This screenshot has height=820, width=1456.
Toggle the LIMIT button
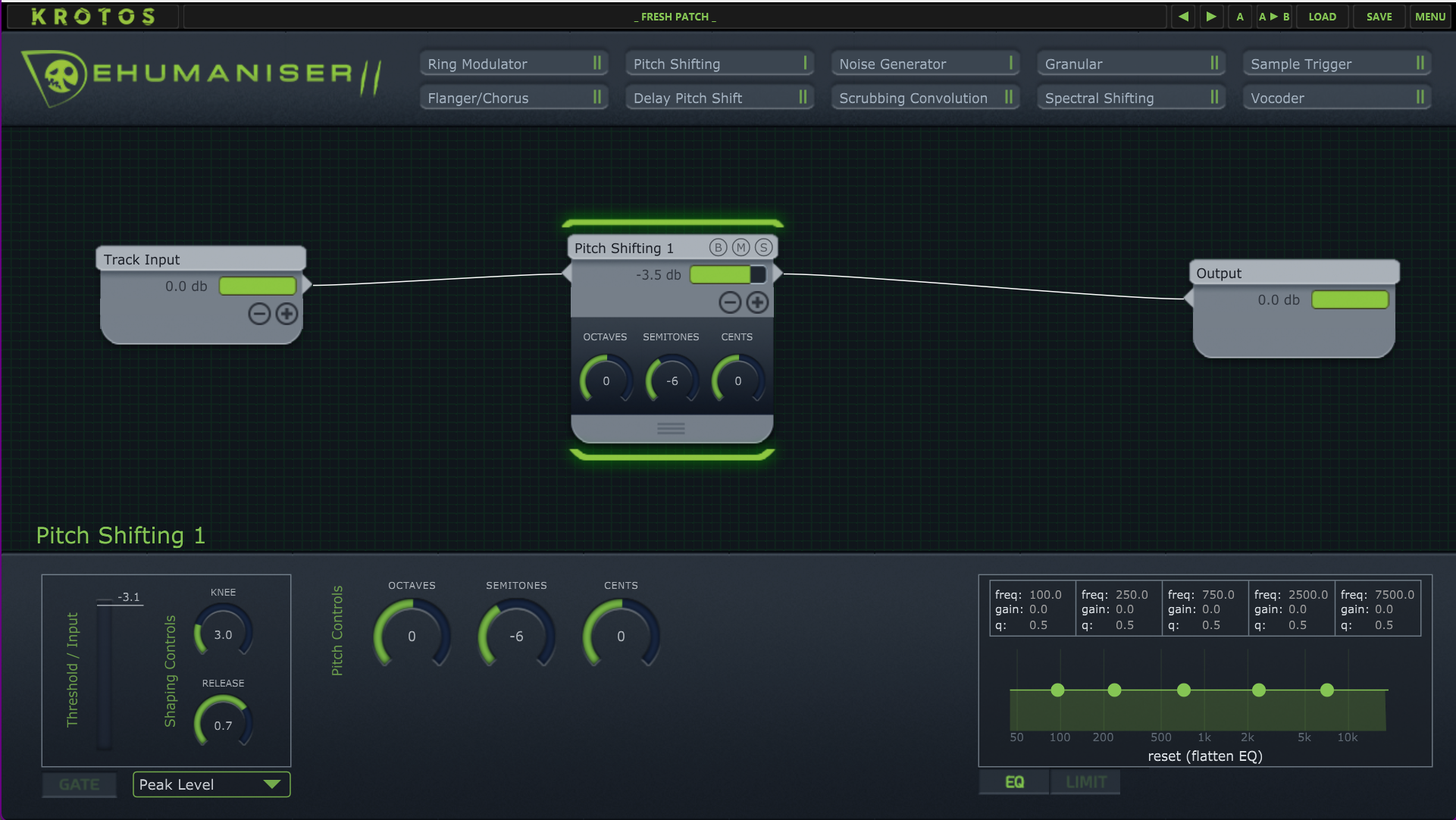coord(1085,781)
